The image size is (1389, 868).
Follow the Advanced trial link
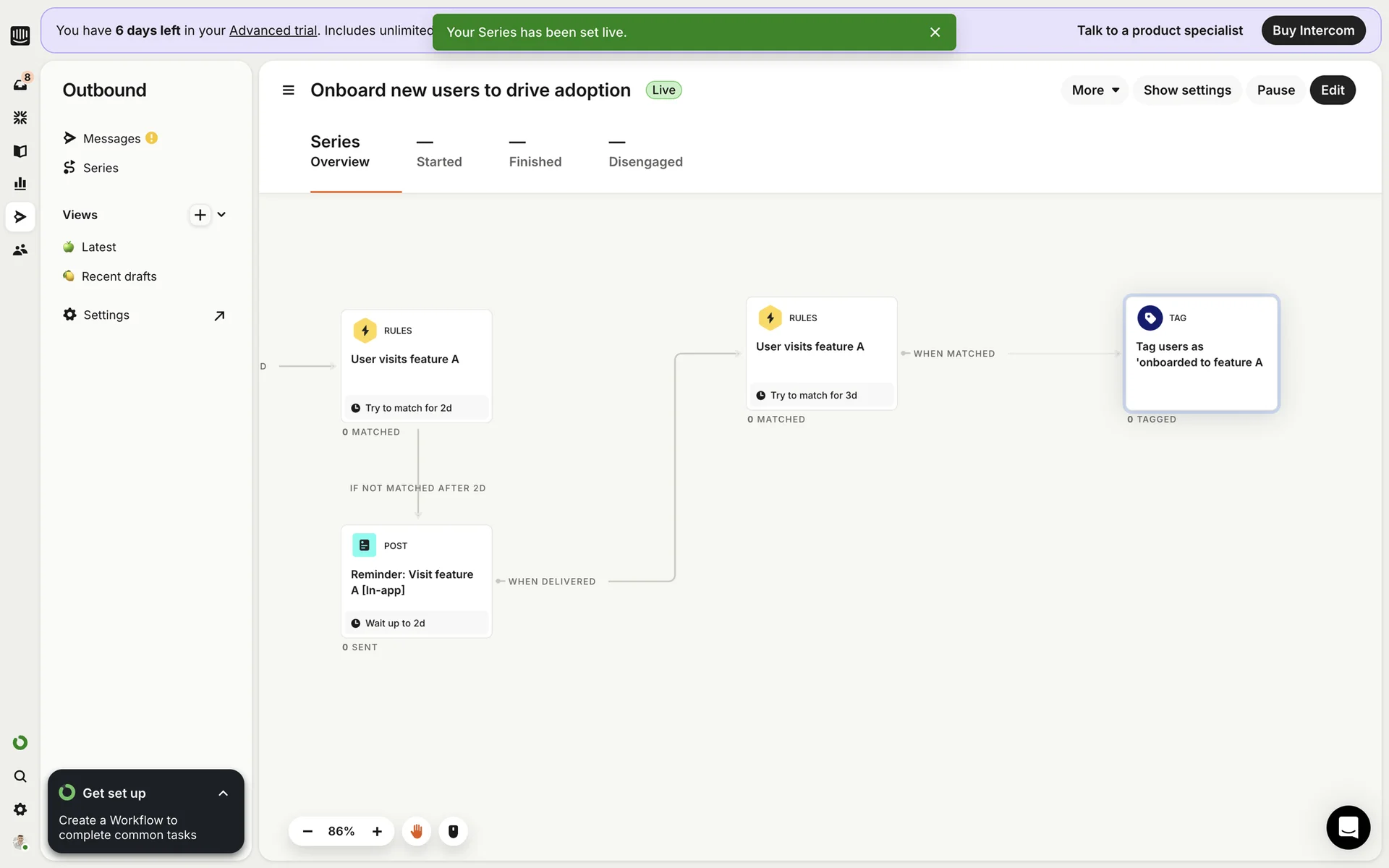pyautogui.click(x=273, y=30)
